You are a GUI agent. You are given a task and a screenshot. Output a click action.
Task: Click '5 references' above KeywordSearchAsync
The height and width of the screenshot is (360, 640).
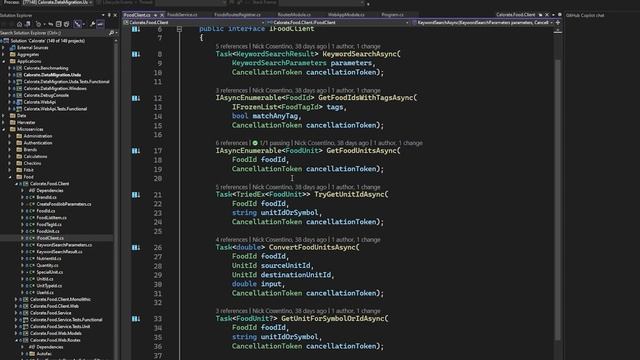231,46
